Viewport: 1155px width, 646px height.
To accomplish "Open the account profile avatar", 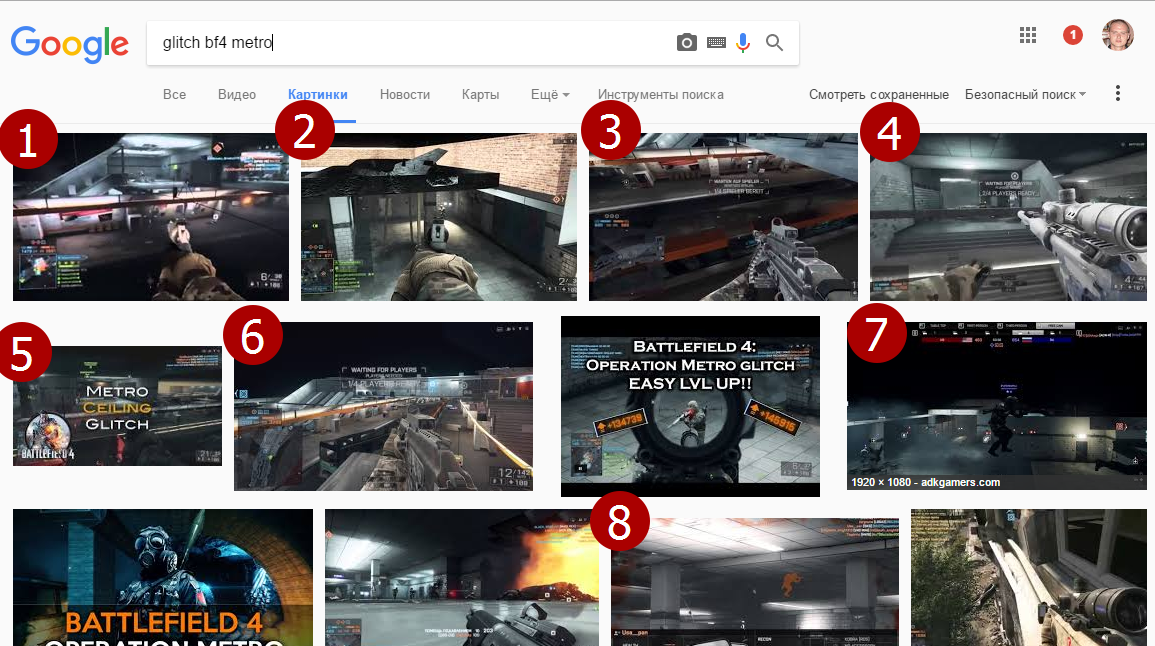I will [x=1117, y=35].
